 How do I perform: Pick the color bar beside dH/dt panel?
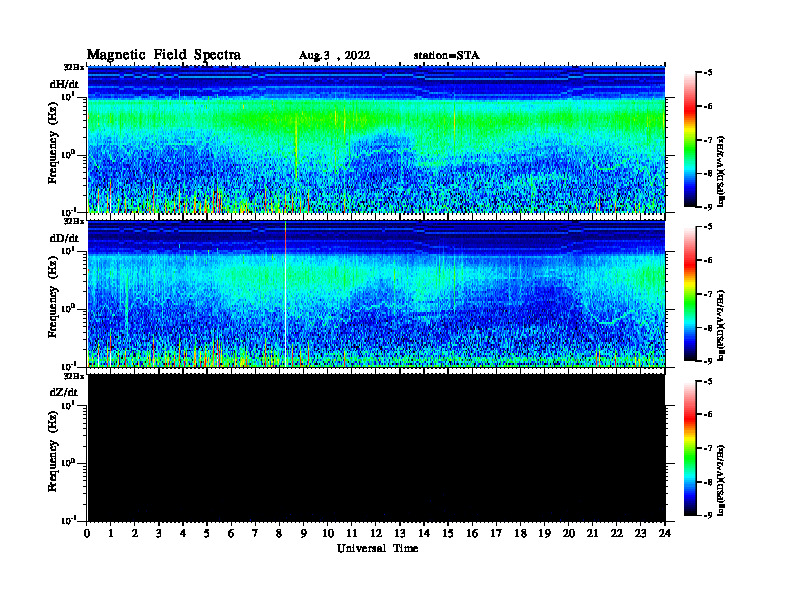(x=690, y=140)
